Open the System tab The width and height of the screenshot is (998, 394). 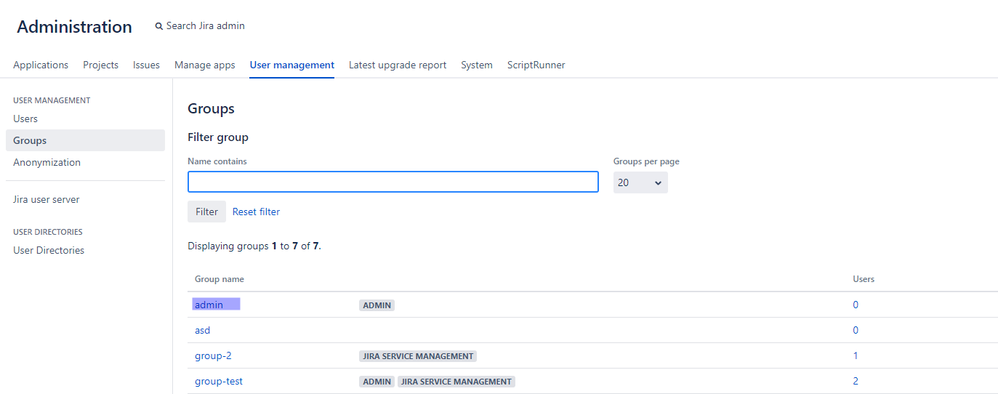477,65
